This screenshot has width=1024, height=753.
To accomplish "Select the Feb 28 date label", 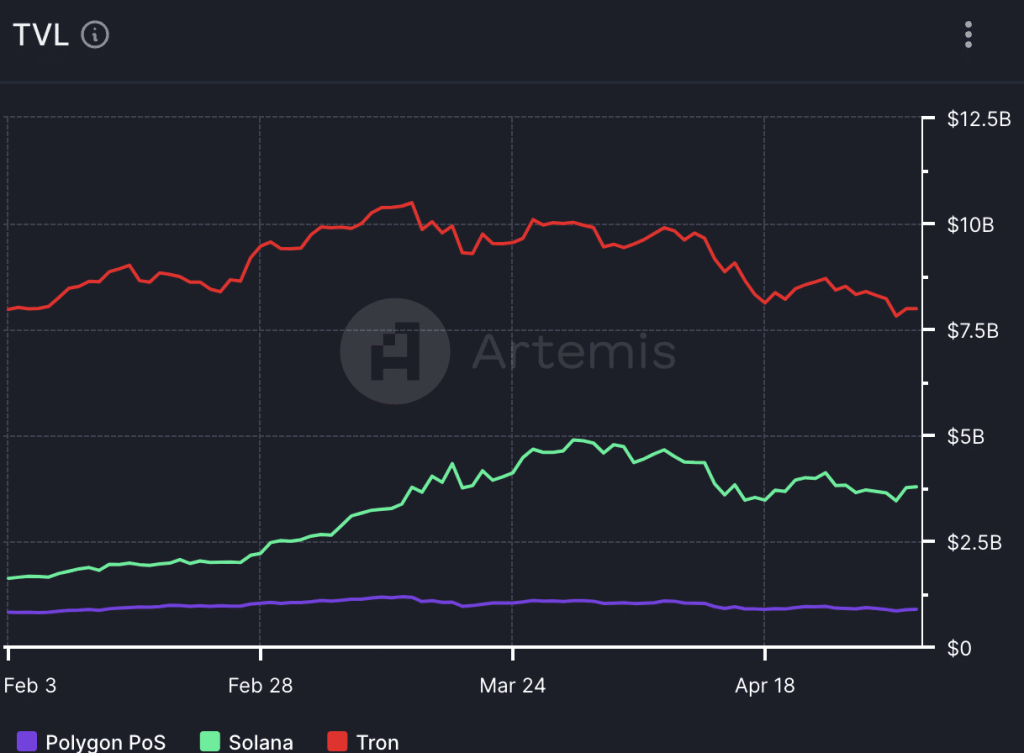I will (260, 686).
